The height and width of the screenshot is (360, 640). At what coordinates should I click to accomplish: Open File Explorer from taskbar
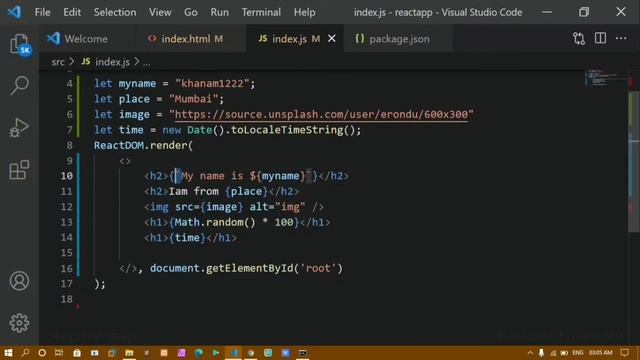coord(129,353)
